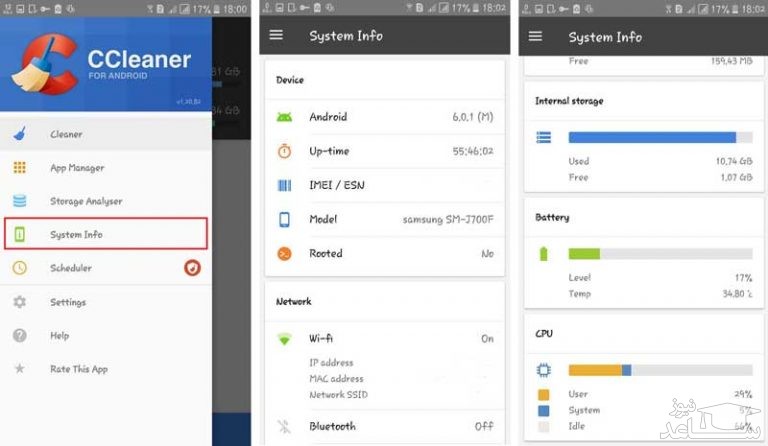Tap the Model row showing samsung SM-J700F
This screenshot has height=446, width=768.
click(x=385, y=219)
